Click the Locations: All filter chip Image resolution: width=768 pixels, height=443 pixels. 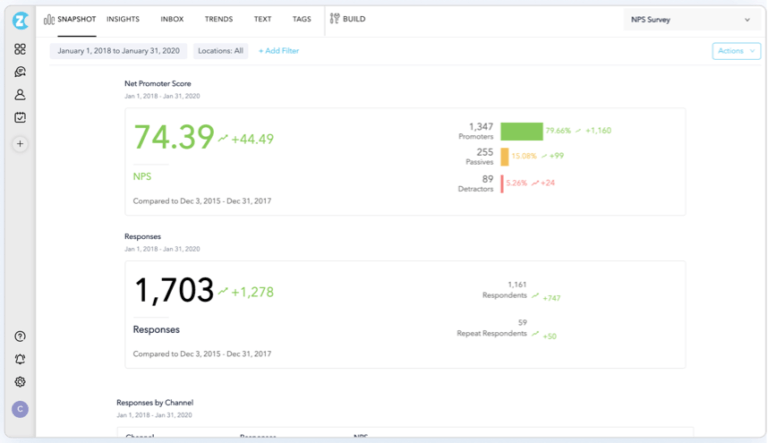point(220,51)
